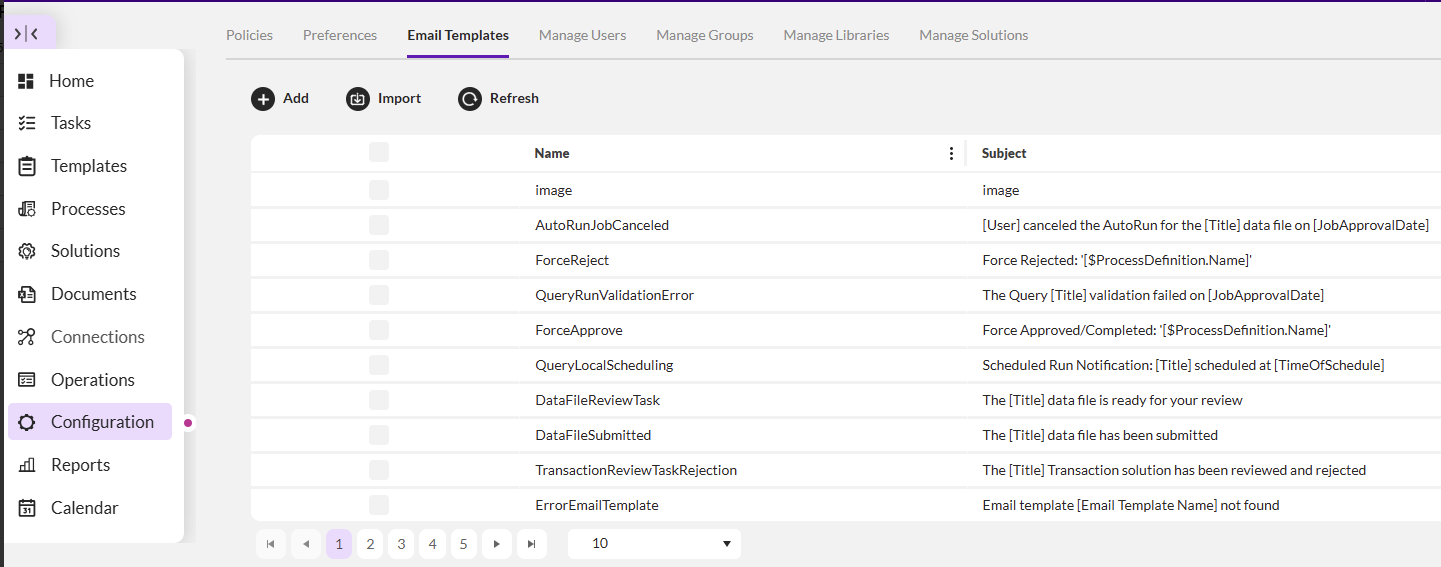Image resolution: width=1441 pixels, height=567 pixels.
Task: Go to Manage Libraries tab
Action: [x=836, y=35]
